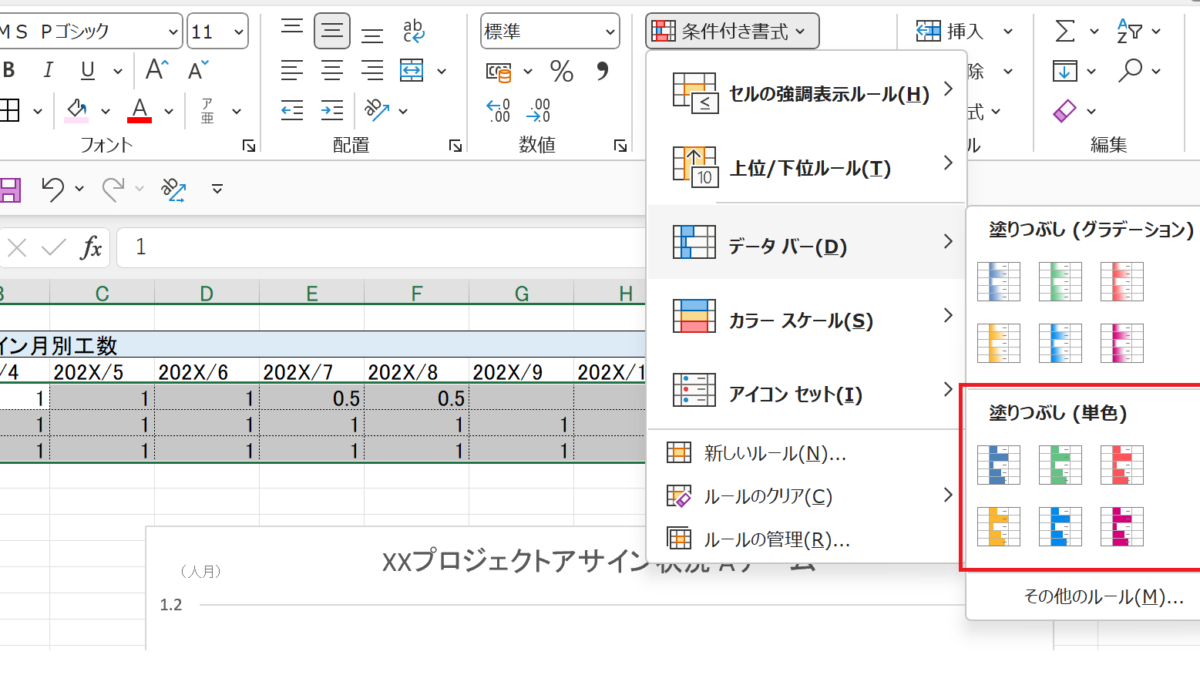Open the font size dropdown

pyautogui.click(x=238, y=32)
